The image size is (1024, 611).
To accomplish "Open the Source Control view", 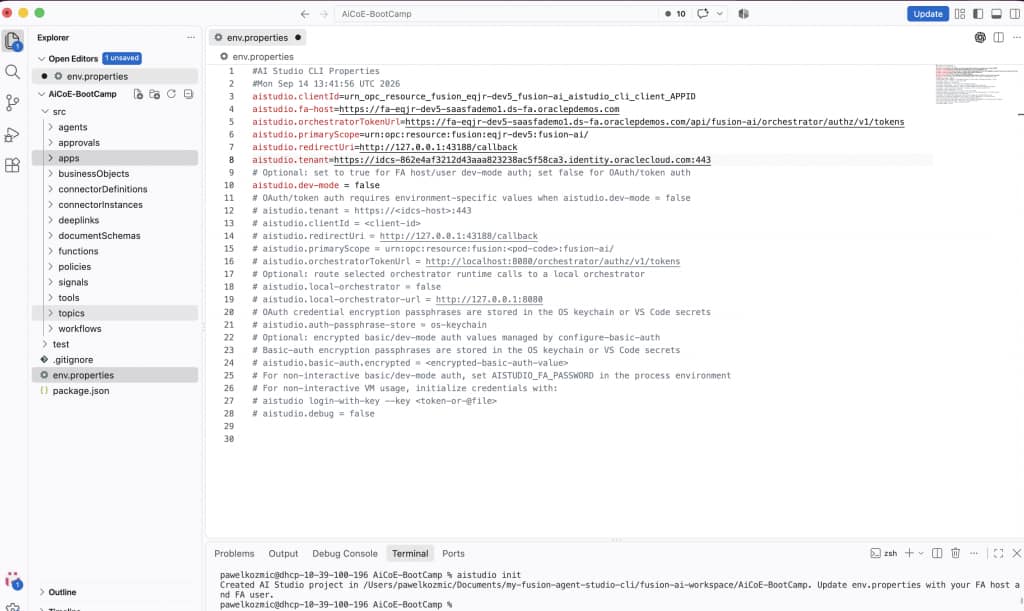I will click(x=12, y=102).
